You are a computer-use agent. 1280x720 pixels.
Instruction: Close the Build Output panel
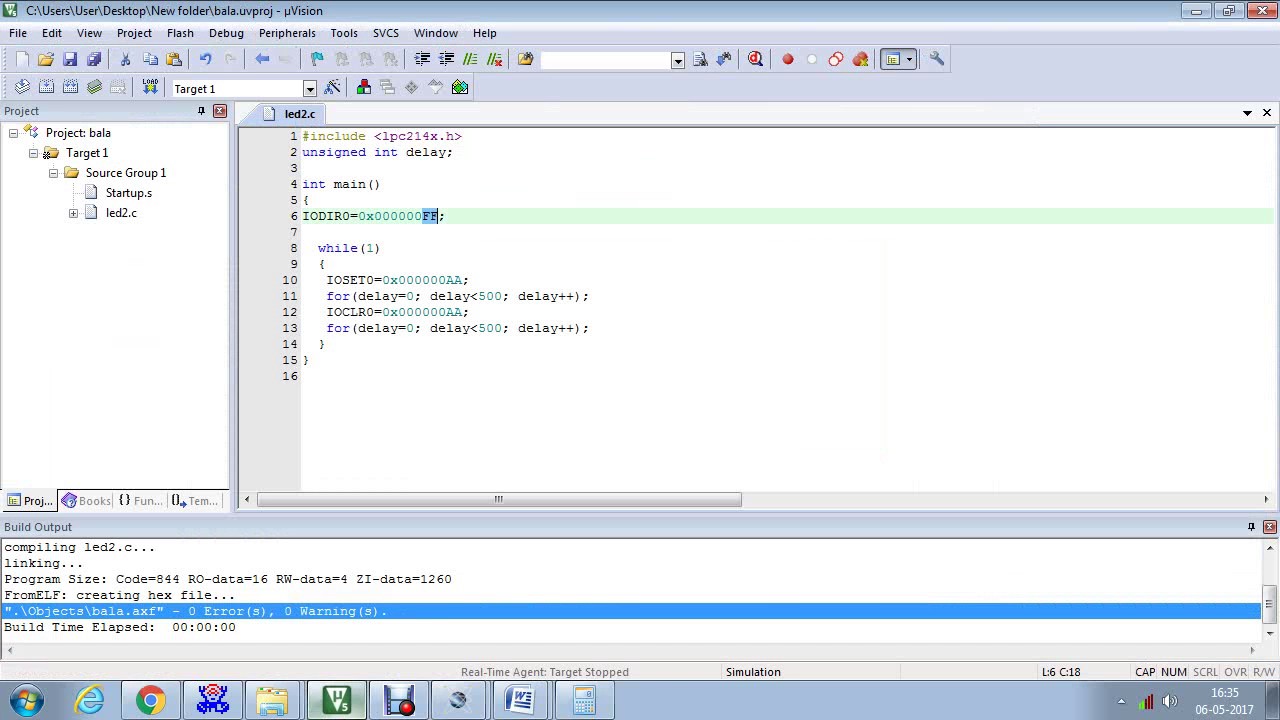(x=1270, y=527)
